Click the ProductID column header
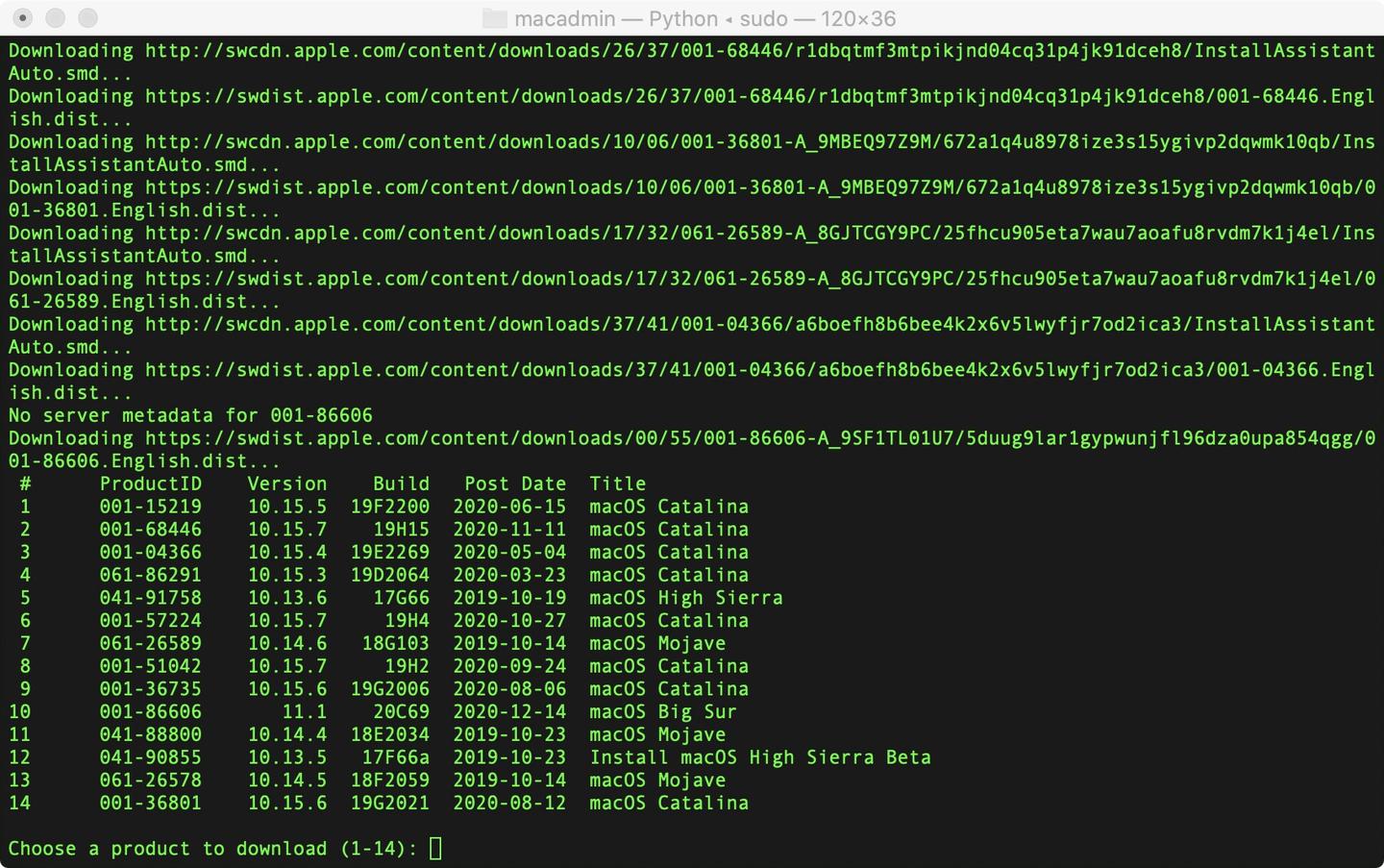Screen dimensions: 1384x868 point(151,484)
